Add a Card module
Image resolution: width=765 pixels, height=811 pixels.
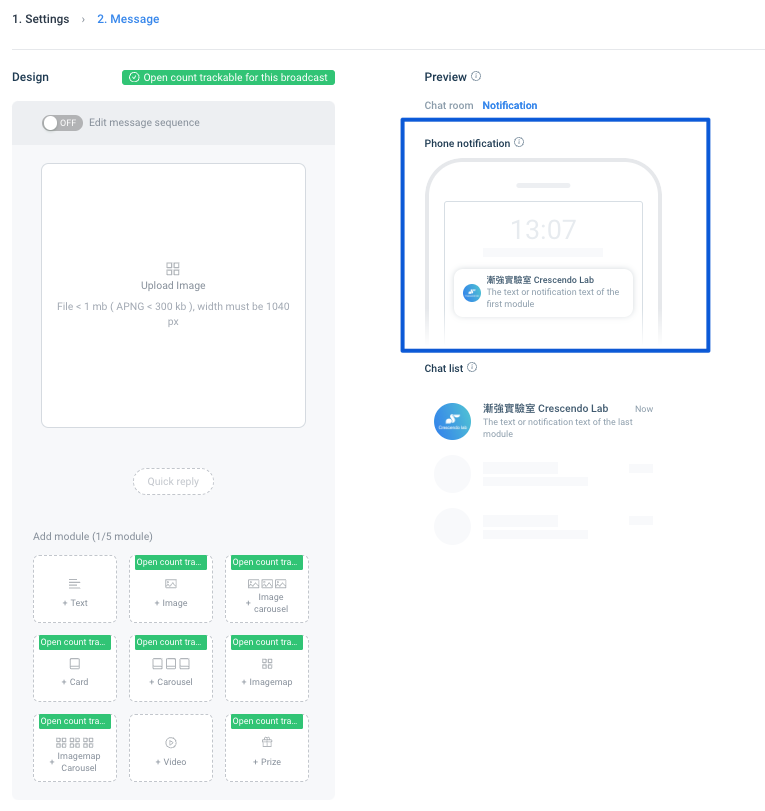(x=75, y=671)
